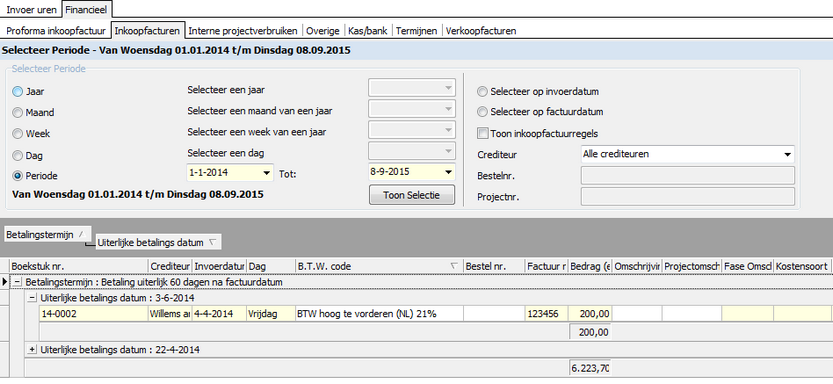The width and height of the screenshot is (833, 384).
Task: Select the 4-4-2014 invoerdatum cell
Action: coord(219,314)
